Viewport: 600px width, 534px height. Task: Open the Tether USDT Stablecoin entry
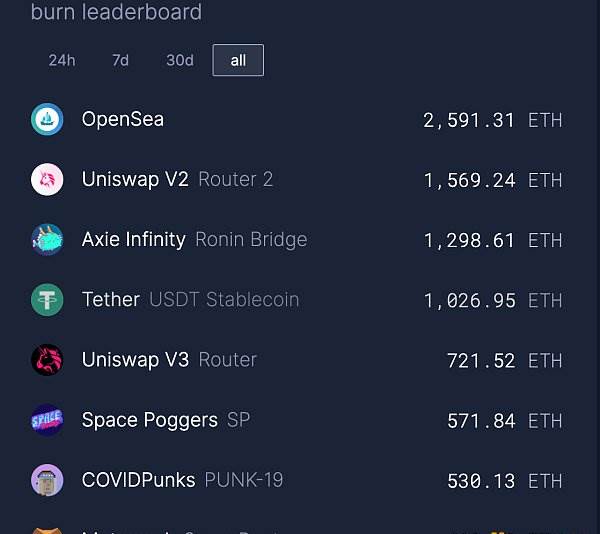click(191, 300)
